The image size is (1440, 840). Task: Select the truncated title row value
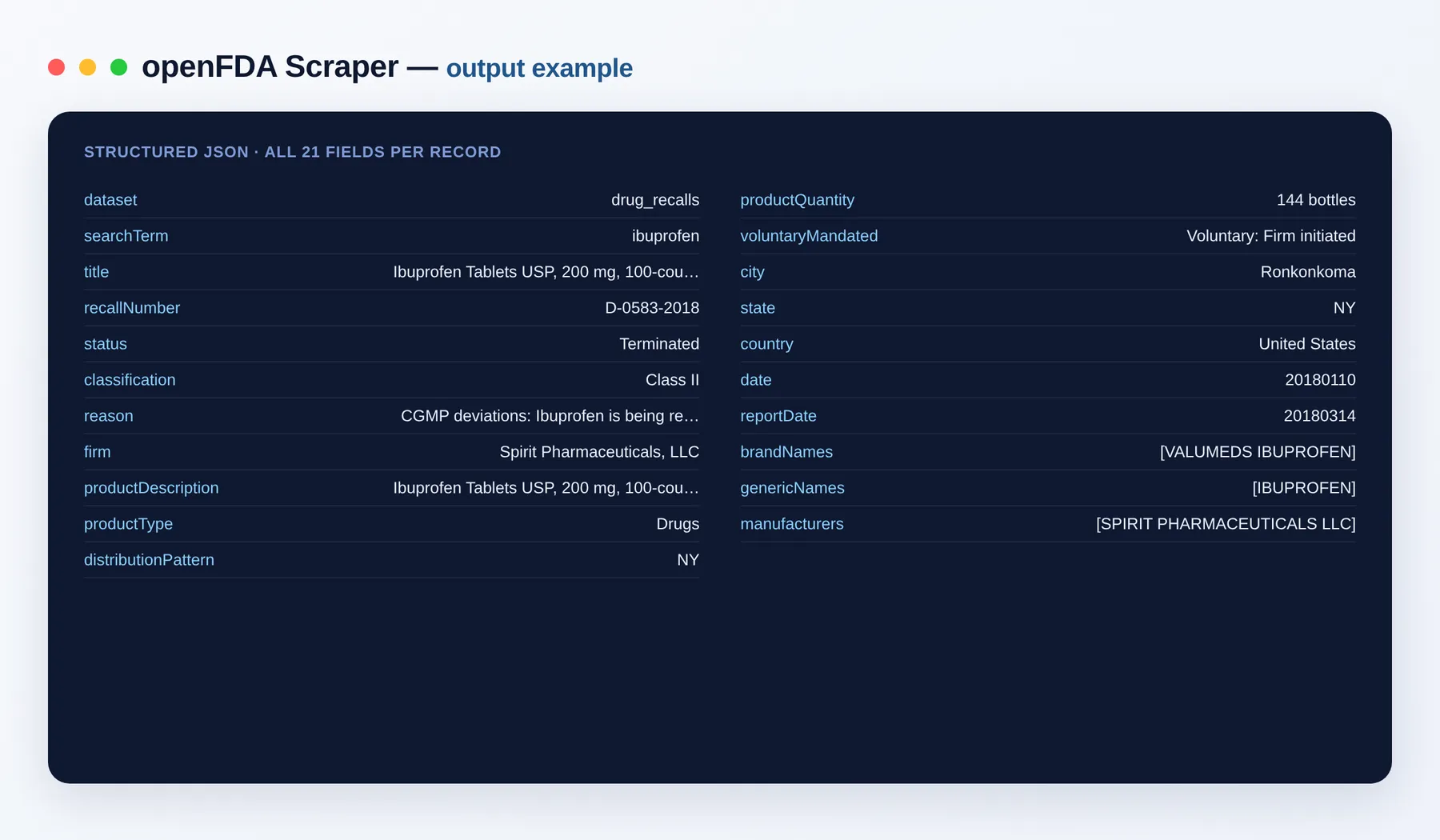point(546,272)
